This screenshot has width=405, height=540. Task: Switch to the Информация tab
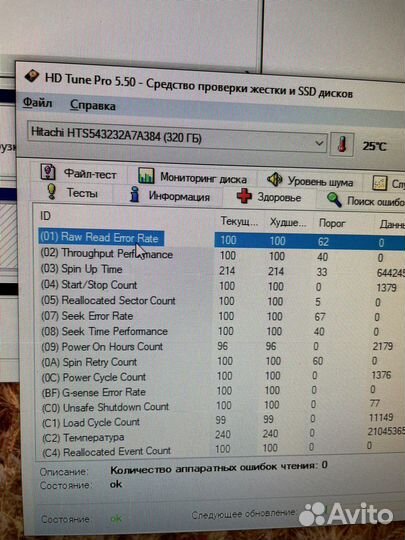point(169,195)
